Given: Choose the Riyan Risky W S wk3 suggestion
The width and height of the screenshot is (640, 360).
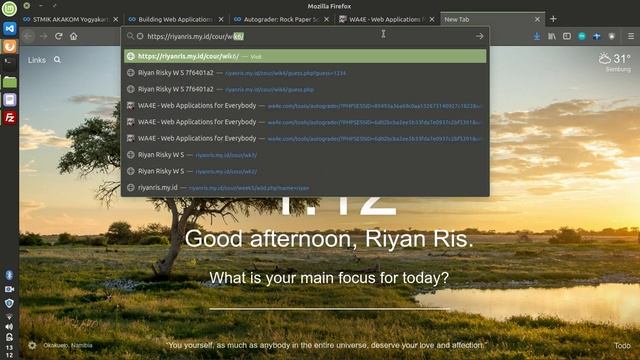Looking at the screenshot, I should tap(305, 155).
